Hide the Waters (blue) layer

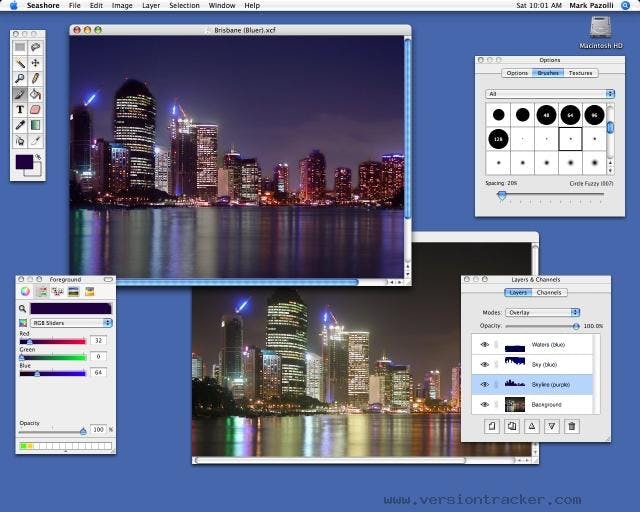click(x=484, y=345)
